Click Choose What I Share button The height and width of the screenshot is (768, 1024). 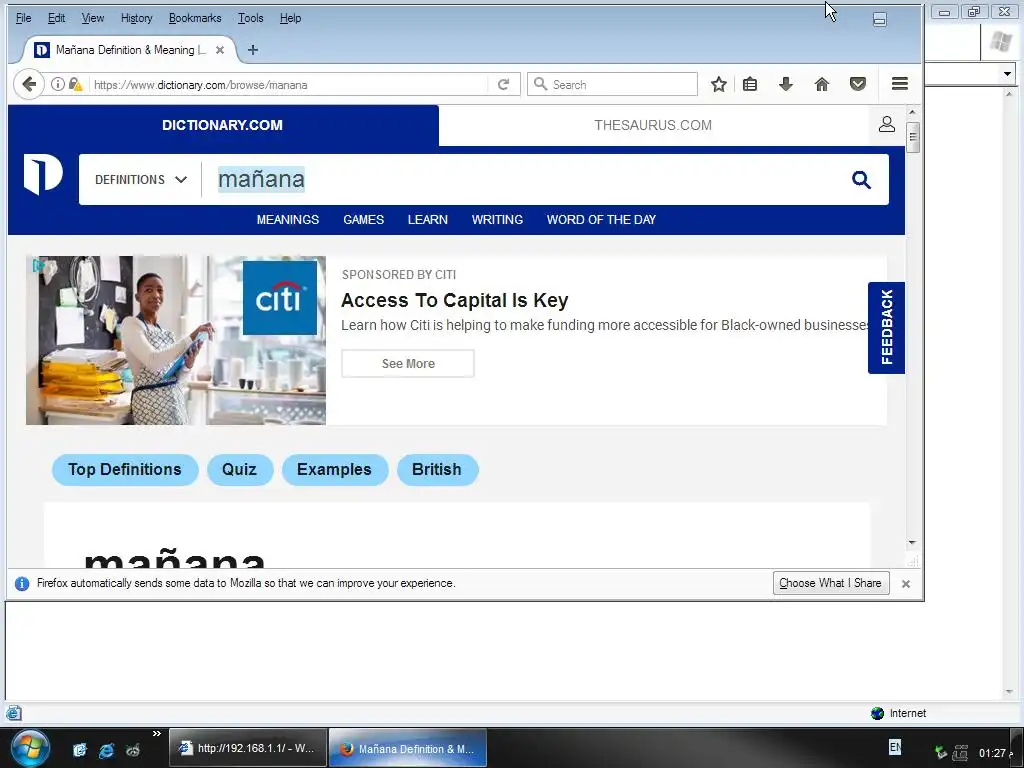coord(831,583)
